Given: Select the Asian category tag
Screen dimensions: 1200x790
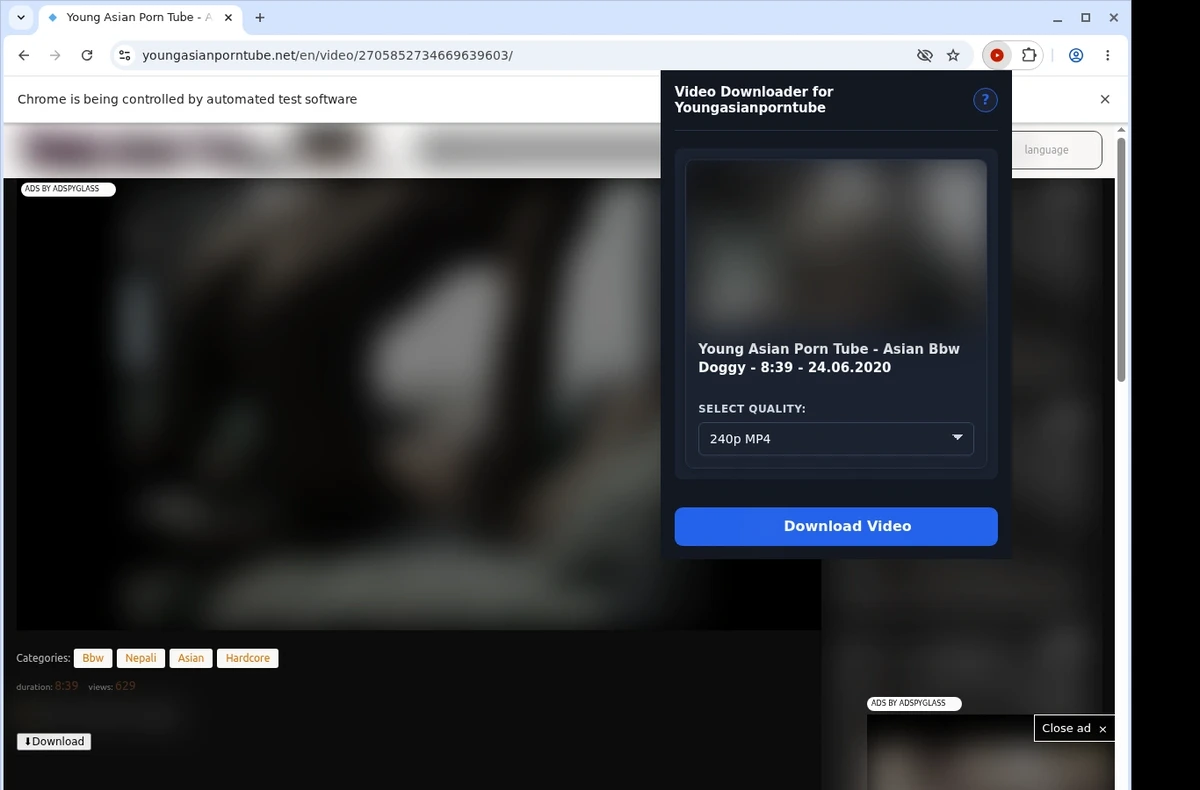Looking at the screenshot, I should [x=191, y=658].
